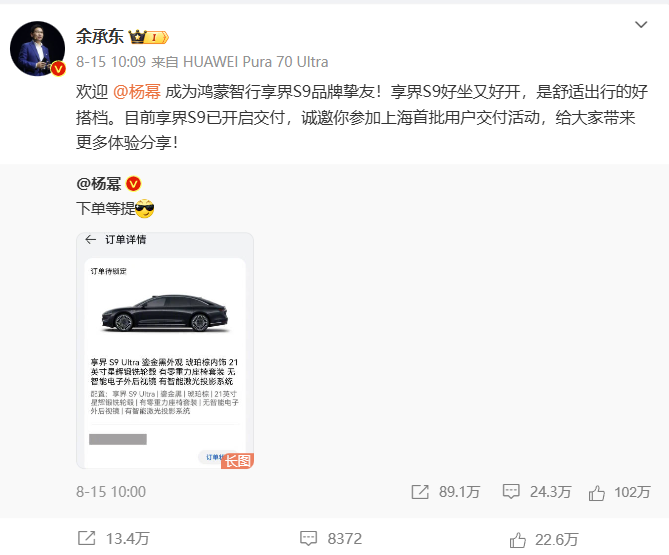The image size is (669, 555).
Task: Click the 长图 label on the image
Action: pyautogui.click(x=238, y=461)
